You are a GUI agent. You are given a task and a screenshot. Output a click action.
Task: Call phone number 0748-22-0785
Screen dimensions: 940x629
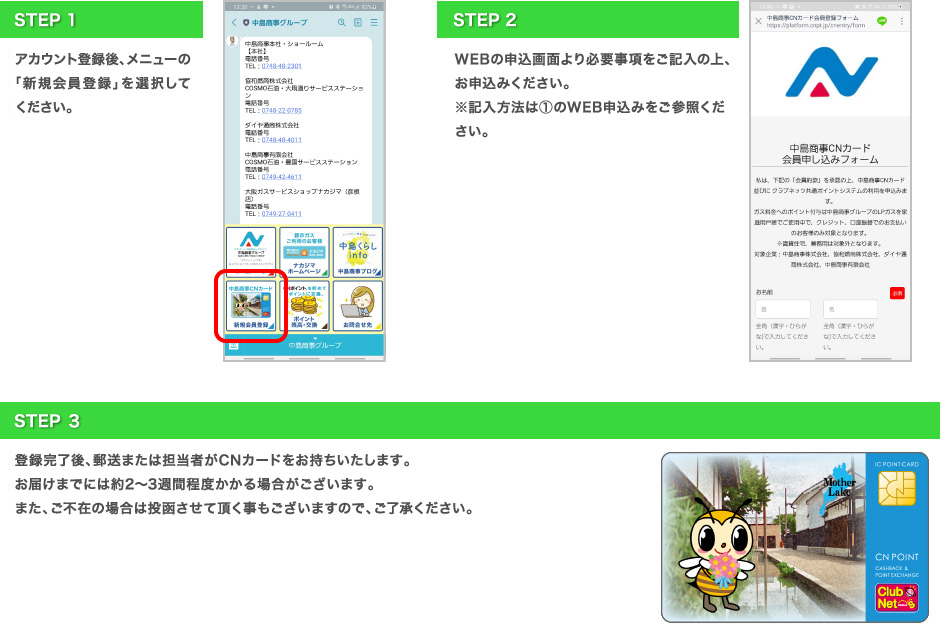coord(281,110)
